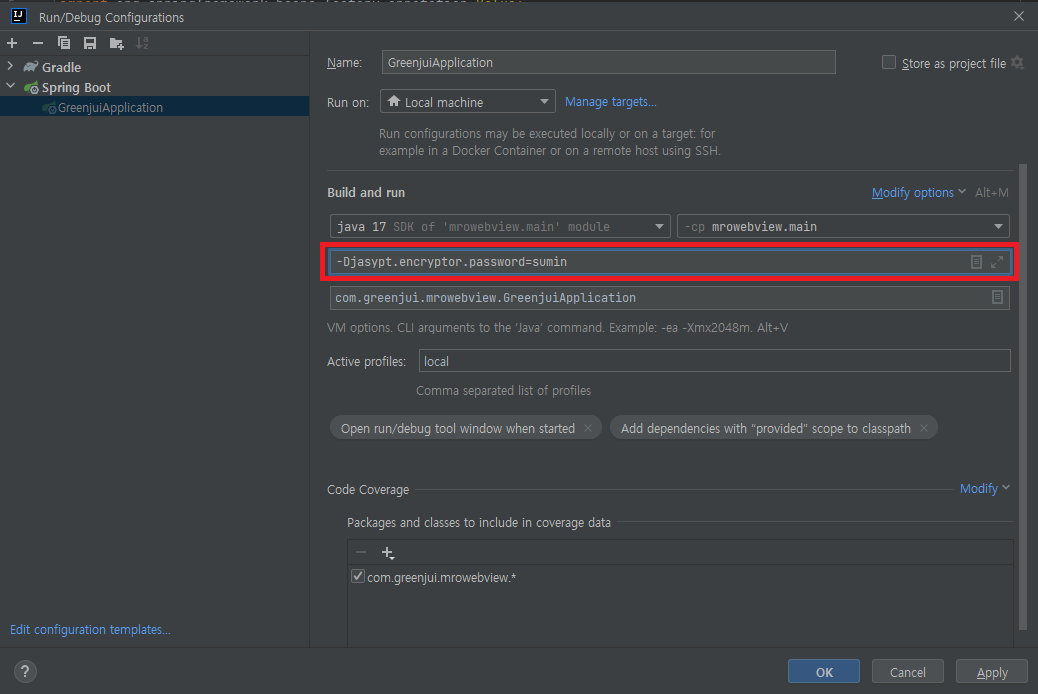Screen dimensions: 1038x694
Task: Open Modify options dropdown in Build and run
Action: pos(918,192)
